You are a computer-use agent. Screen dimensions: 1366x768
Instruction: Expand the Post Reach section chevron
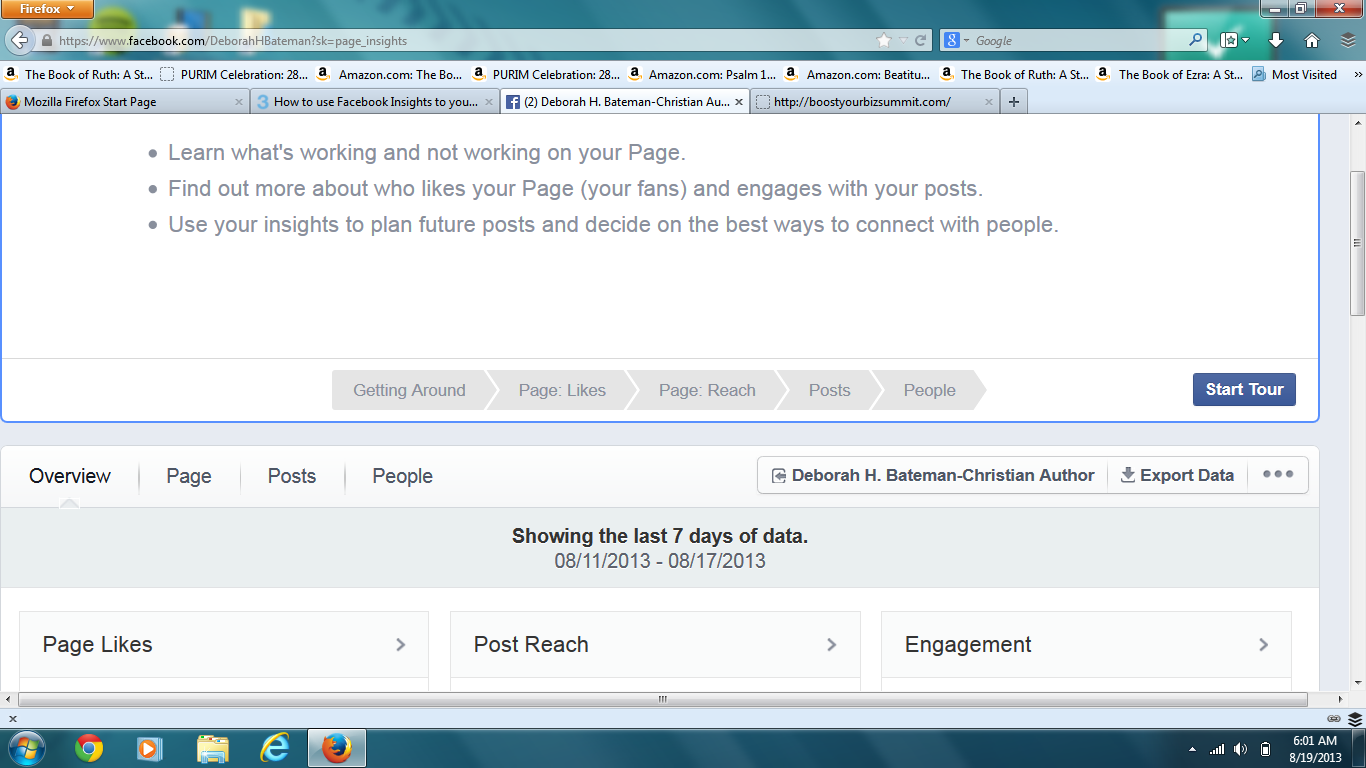831,645
